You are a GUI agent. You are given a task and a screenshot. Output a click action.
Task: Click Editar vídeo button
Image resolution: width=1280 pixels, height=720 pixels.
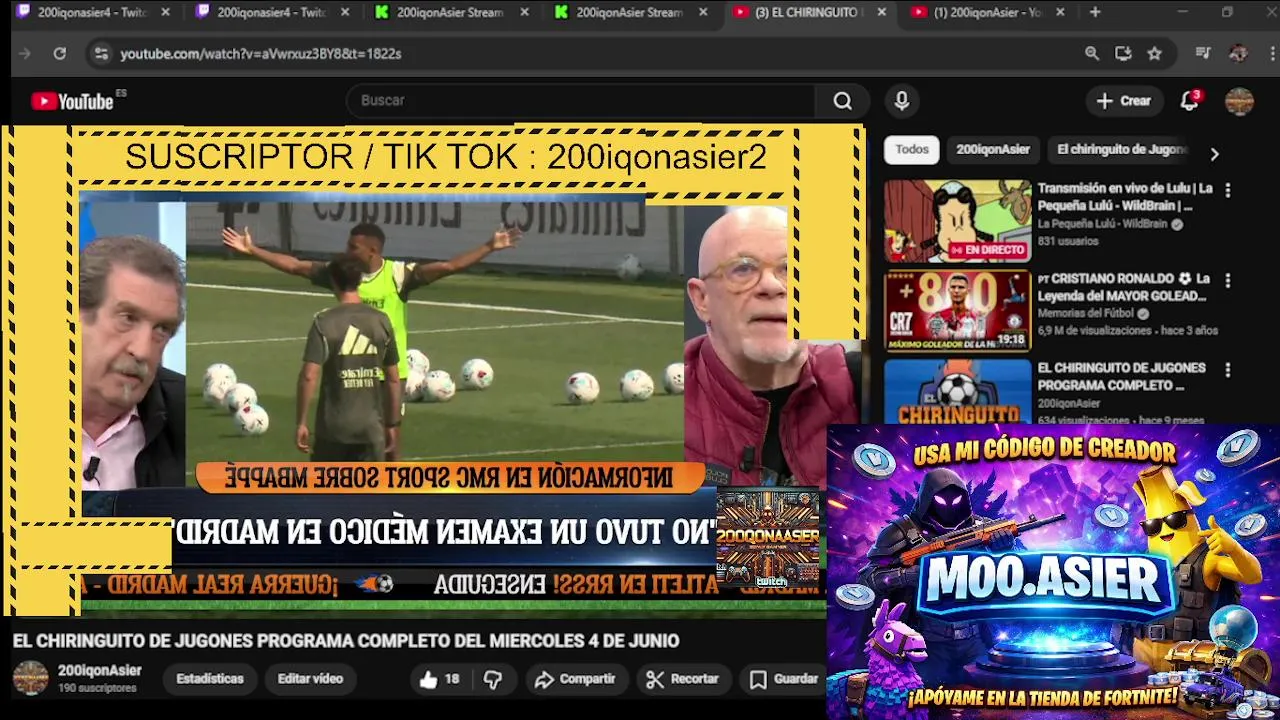(310, 679)
